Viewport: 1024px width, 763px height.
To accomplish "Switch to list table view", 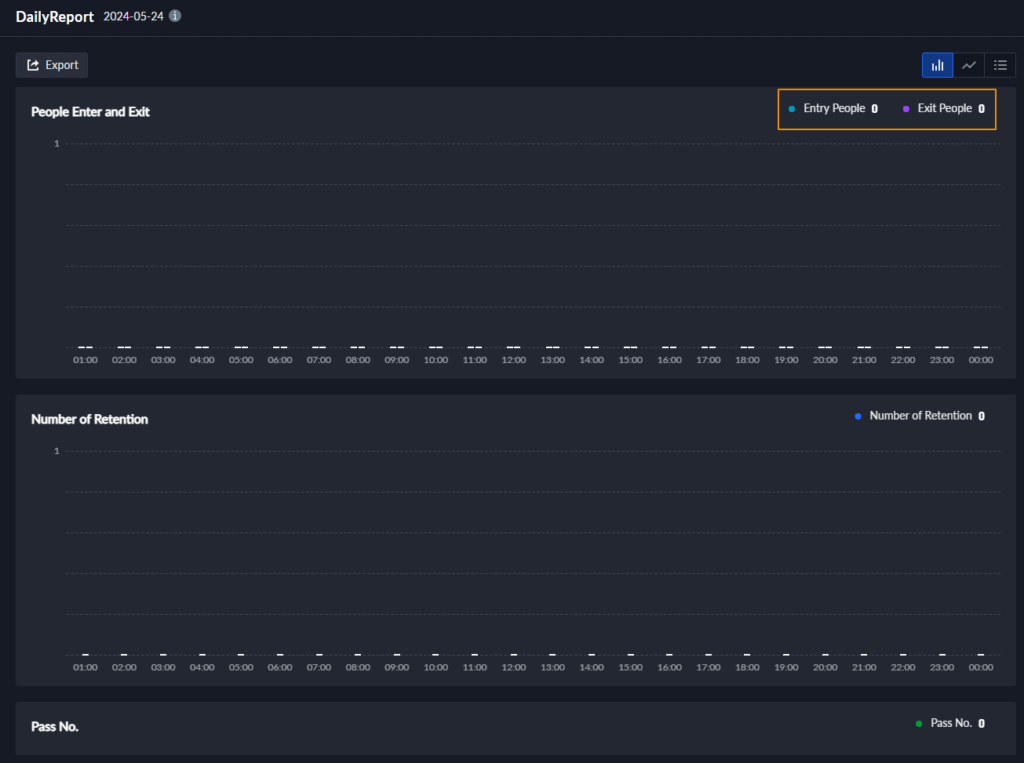I will click(x=1000, y=65).
